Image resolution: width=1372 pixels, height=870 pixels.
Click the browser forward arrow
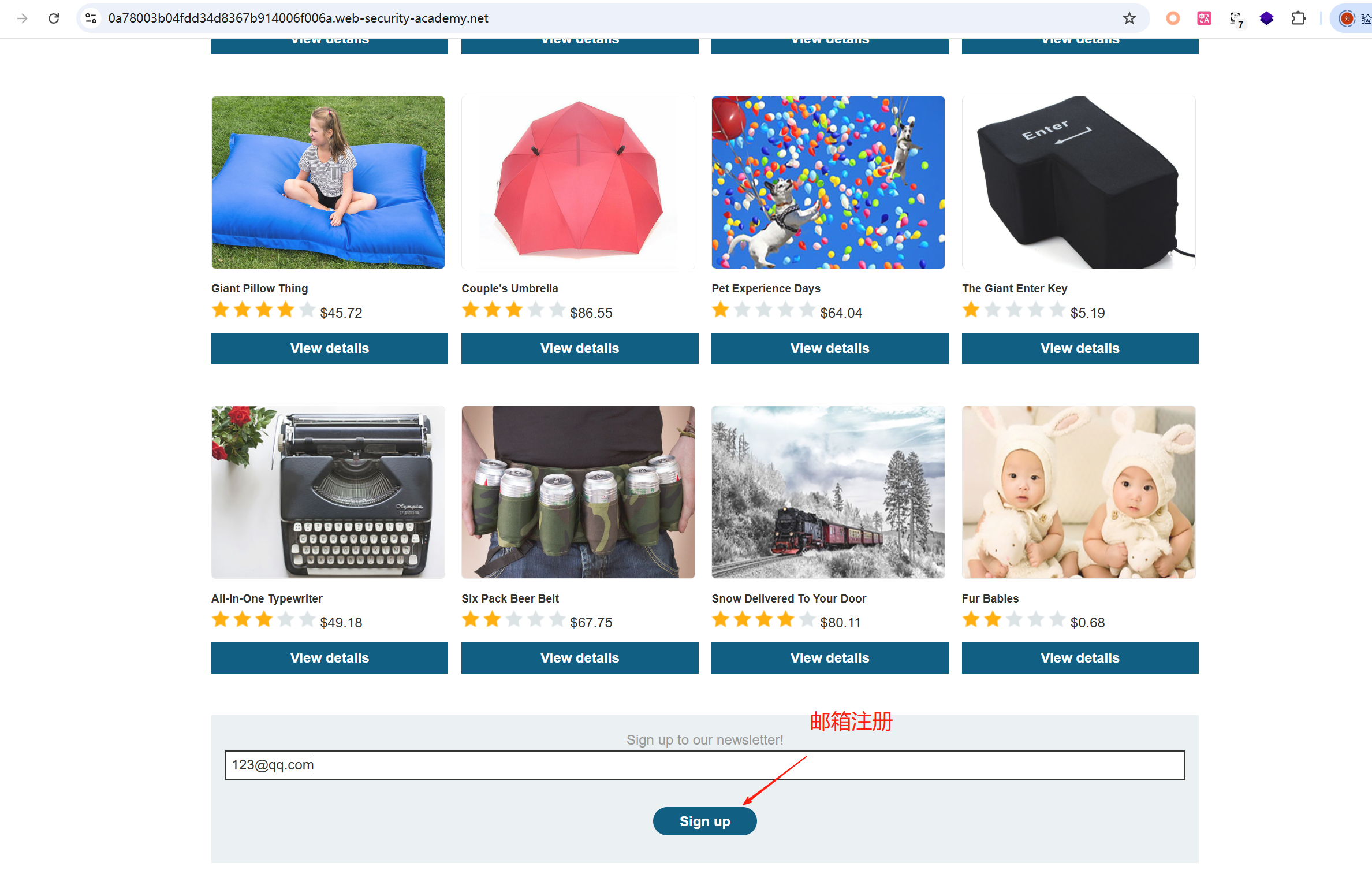point(23,18)
